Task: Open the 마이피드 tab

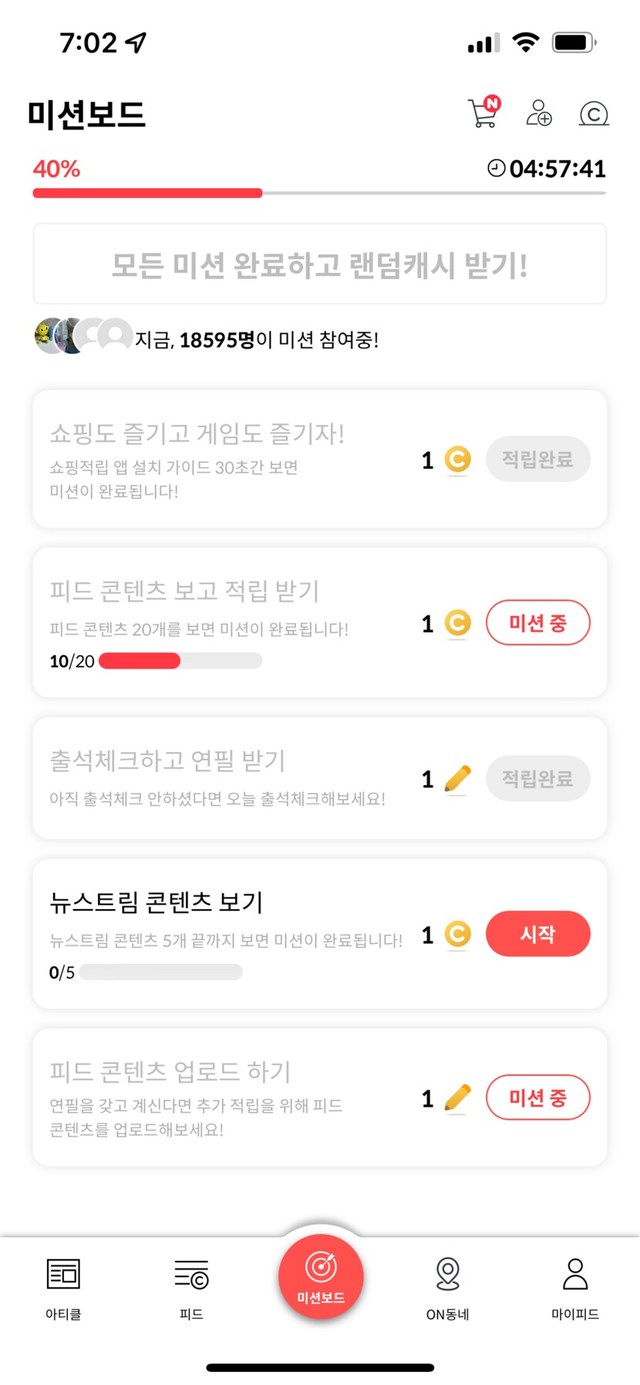Action: [x=575, y=1289]
